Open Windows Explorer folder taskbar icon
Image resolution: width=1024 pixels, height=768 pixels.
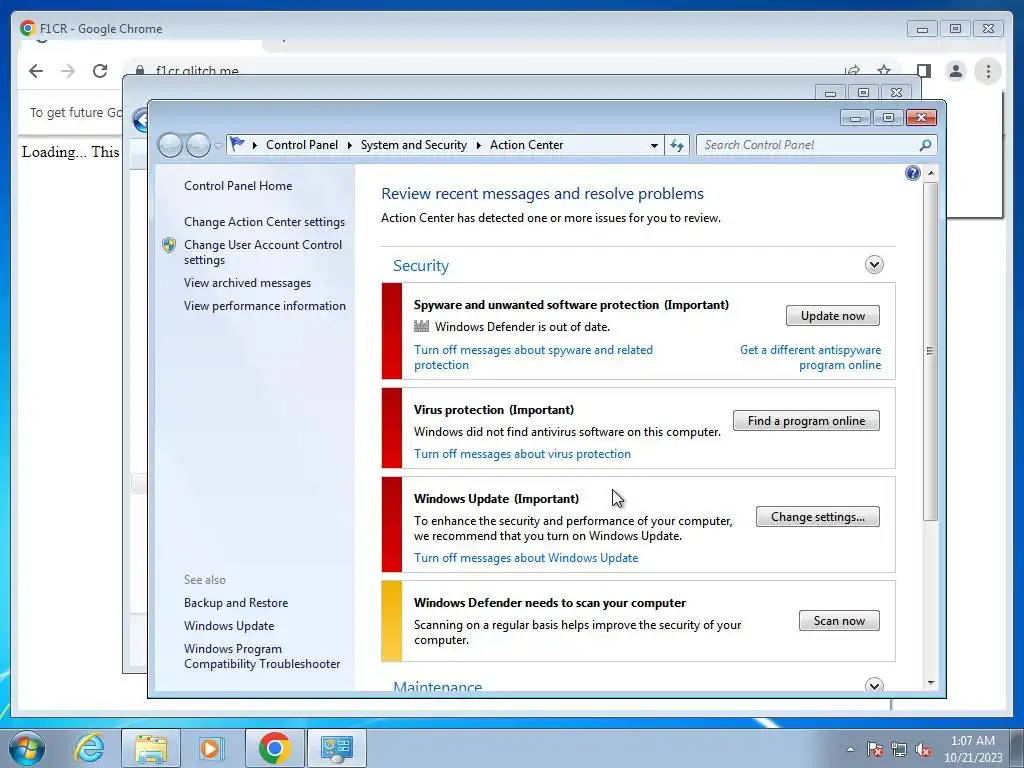tap(150, 748)
